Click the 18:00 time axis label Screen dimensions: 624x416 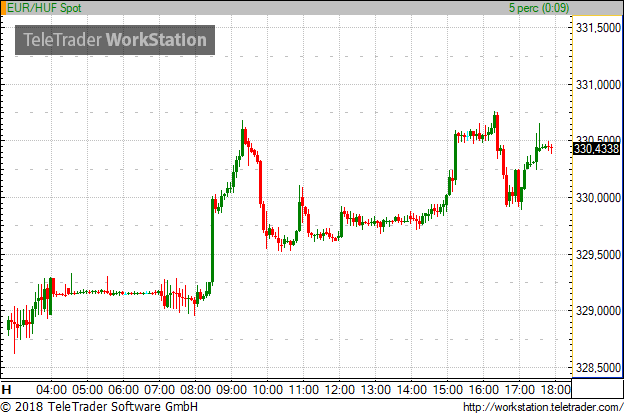(556, 389)
